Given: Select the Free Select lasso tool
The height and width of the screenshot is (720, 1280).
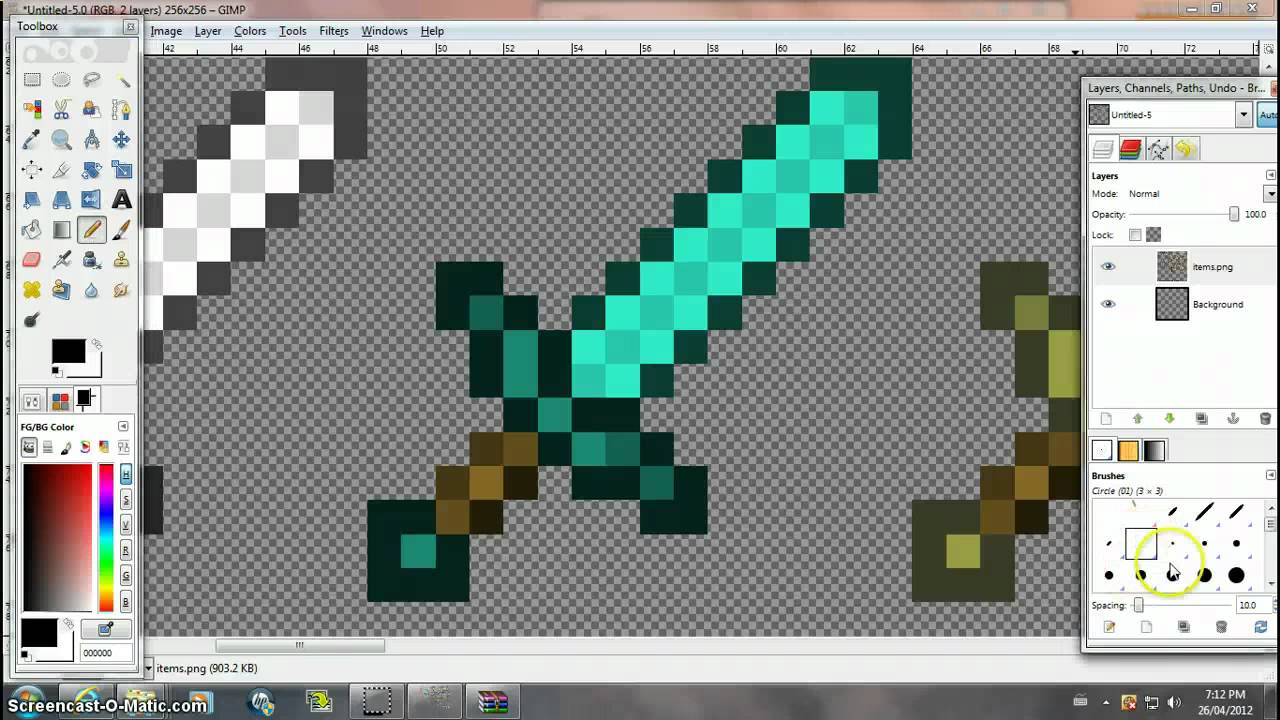Looking at the screenshot, I should [x=92, y=80].
